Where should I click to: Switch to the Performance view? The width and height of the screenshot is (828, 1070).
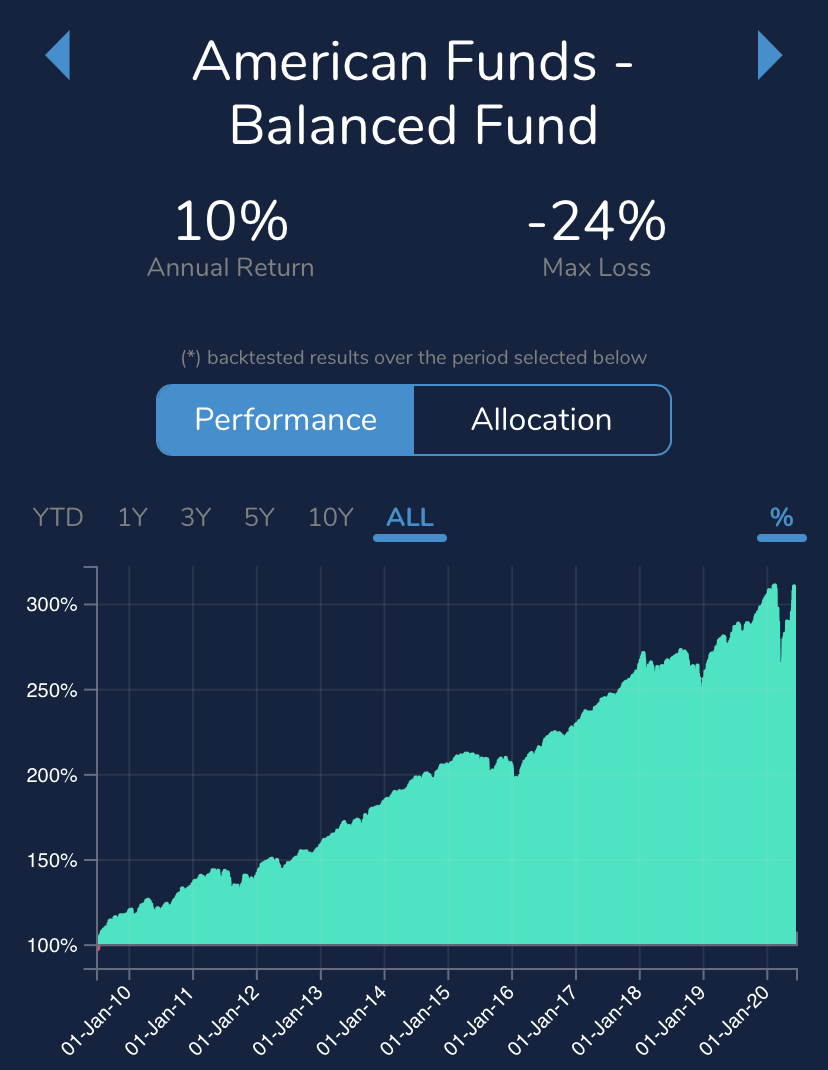pyautogui.click(x=285, y=420)
